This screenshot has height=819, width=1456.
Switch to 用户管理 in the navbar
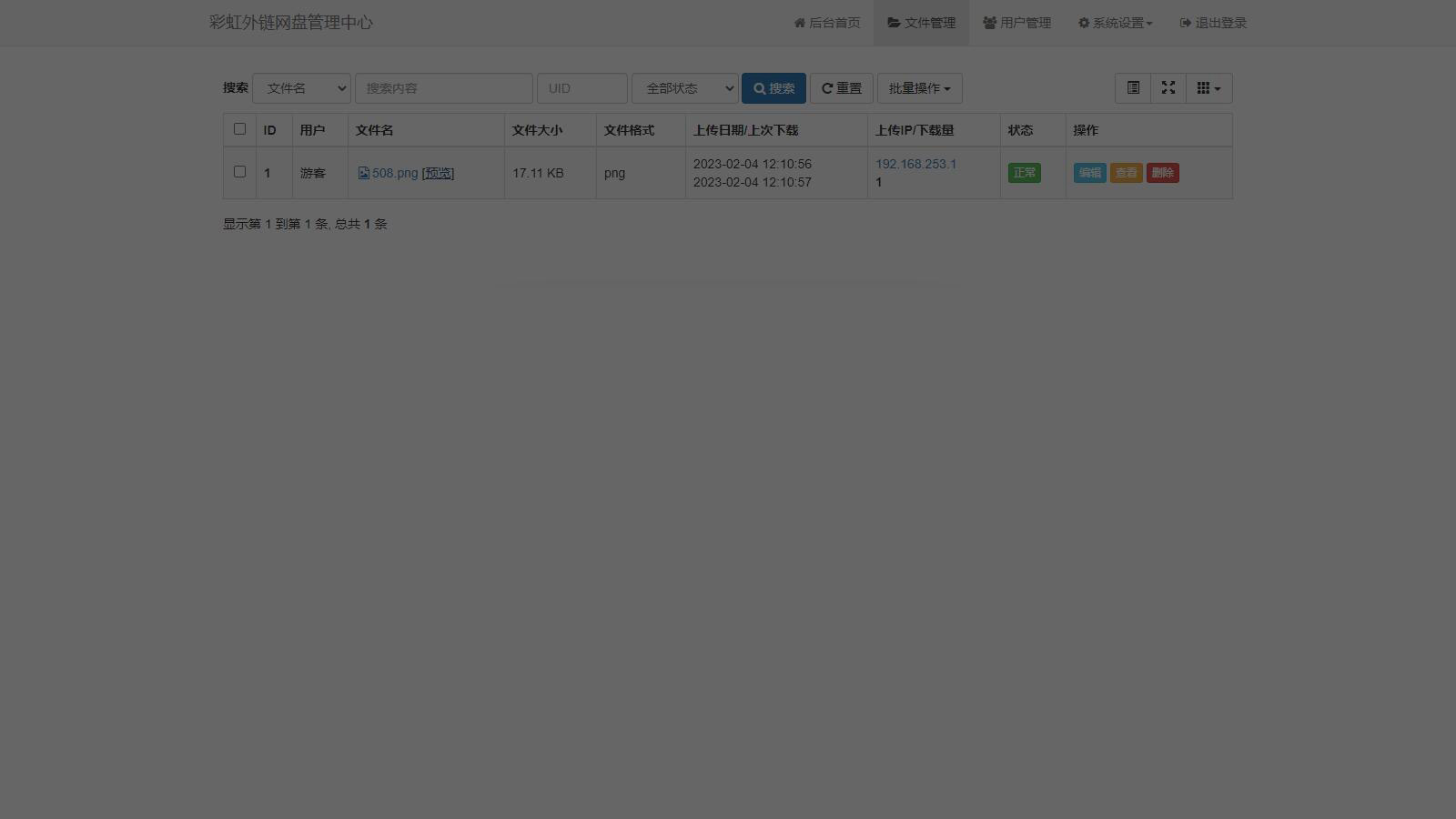(1016, 23)
